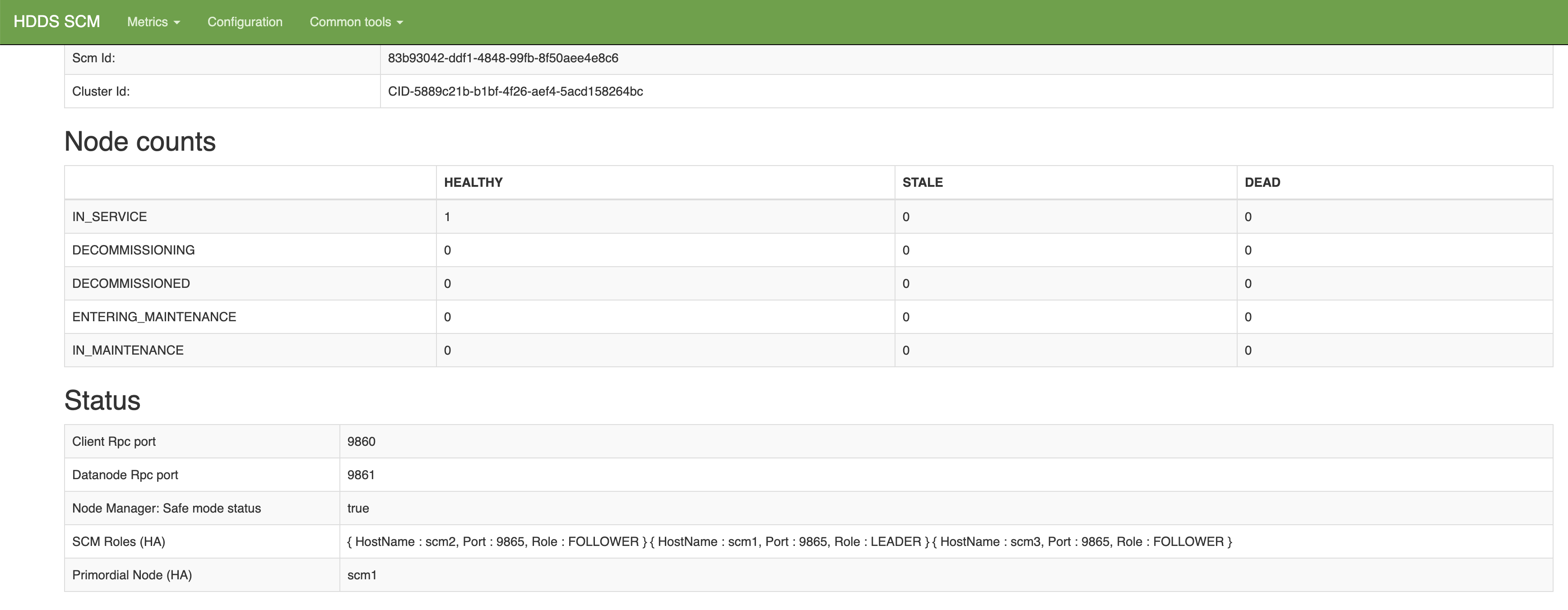Click the IN_SERVICE healthy count of 1
1568x610 pixels.
[447, 217]
